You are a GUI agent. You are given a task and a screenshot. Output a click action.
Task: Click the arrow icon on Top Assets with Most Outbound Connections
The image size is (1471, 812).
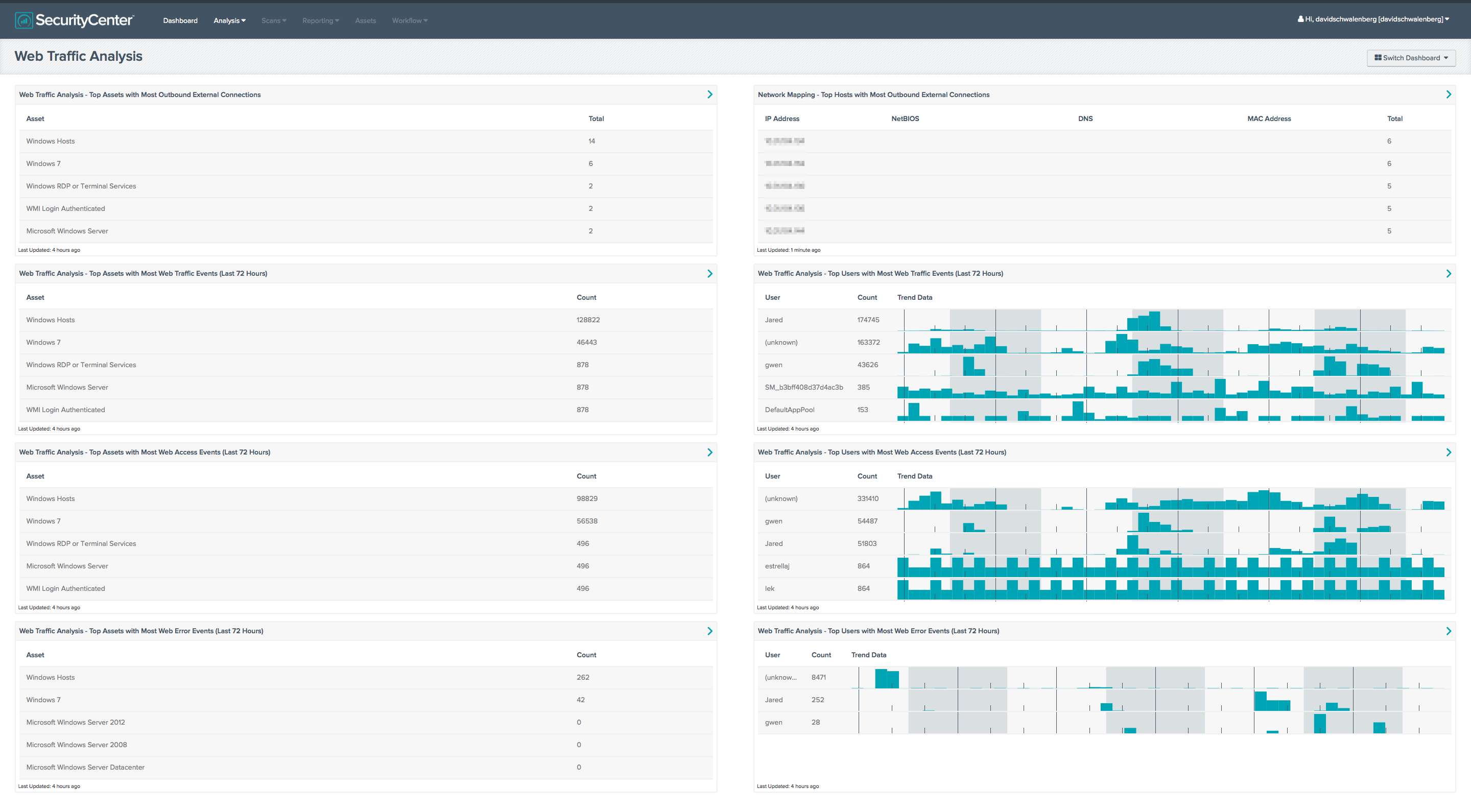point(710,94)
